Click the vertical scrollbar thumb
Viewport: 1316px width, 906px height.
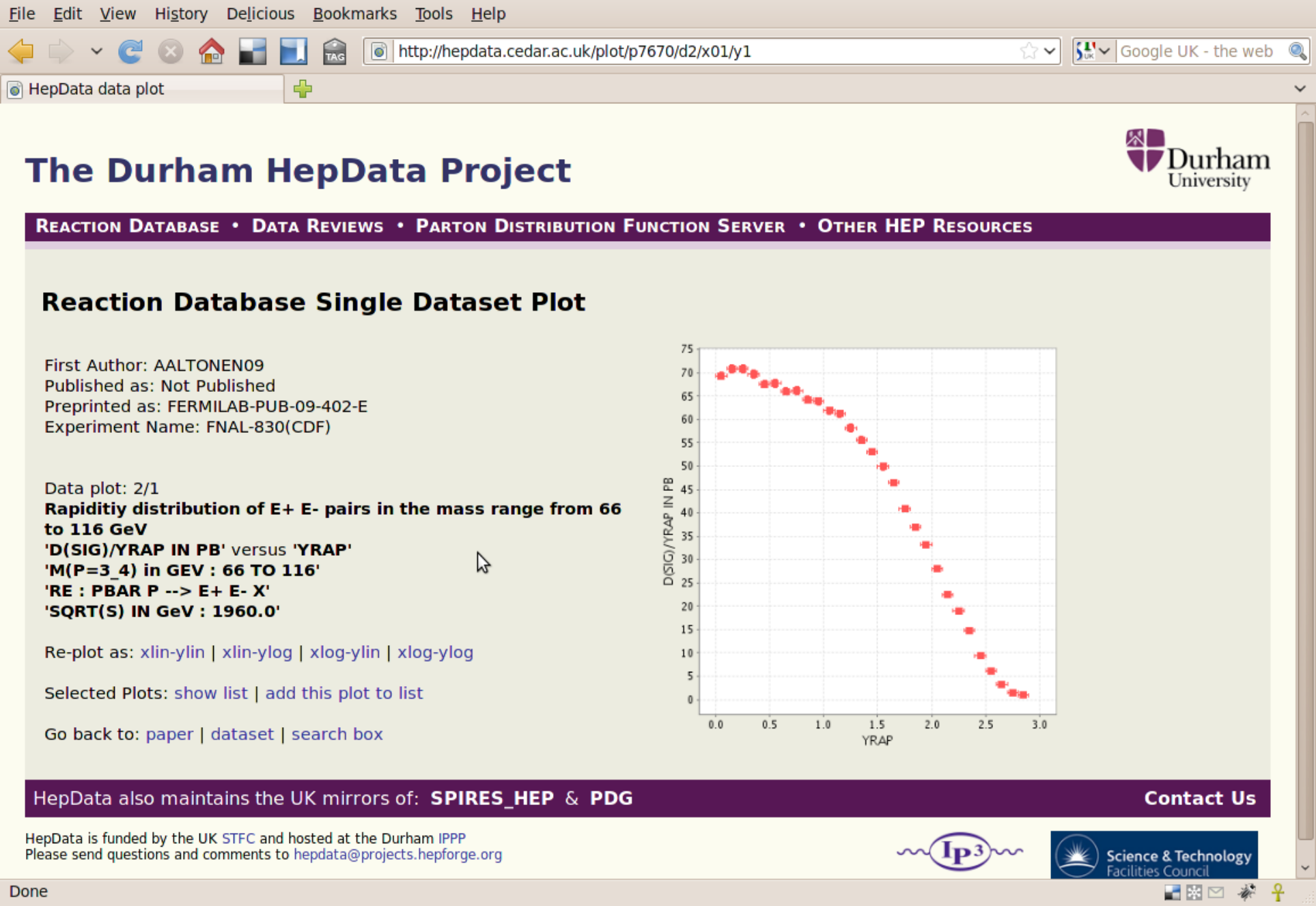pos(1305,481)
